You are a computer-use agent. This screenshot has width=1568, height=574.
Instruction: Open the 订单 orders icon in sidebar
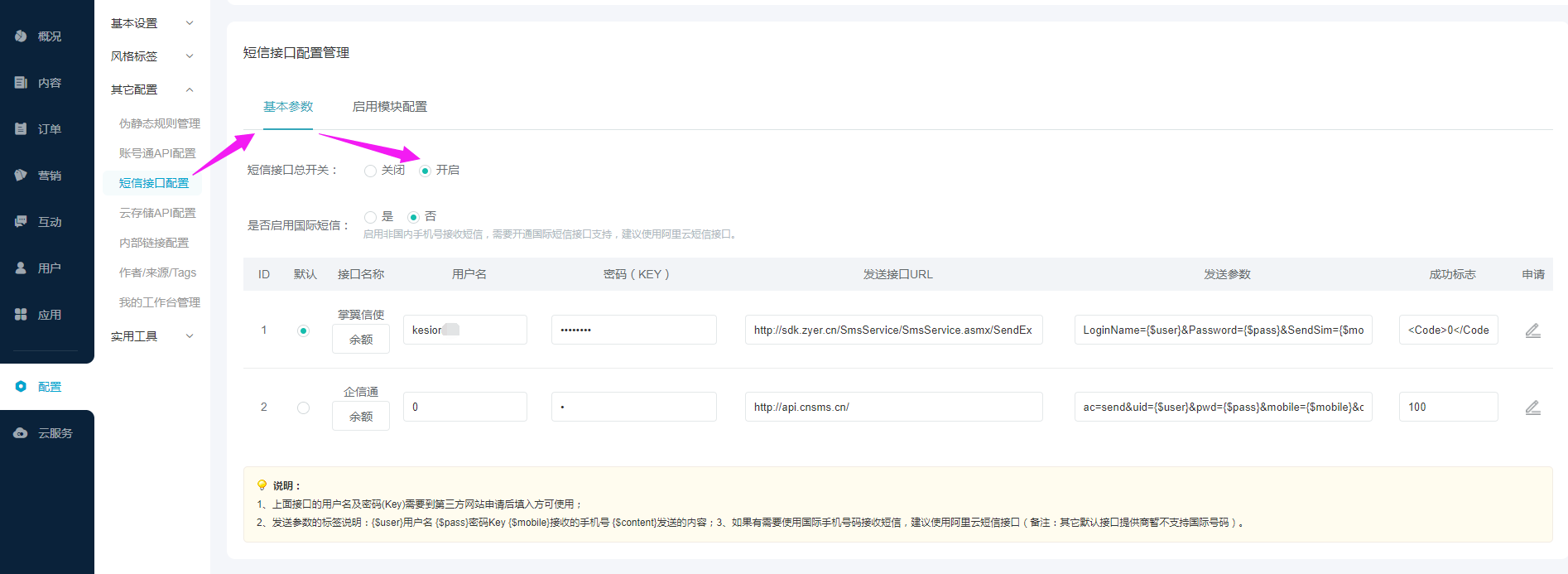(21, 128)
